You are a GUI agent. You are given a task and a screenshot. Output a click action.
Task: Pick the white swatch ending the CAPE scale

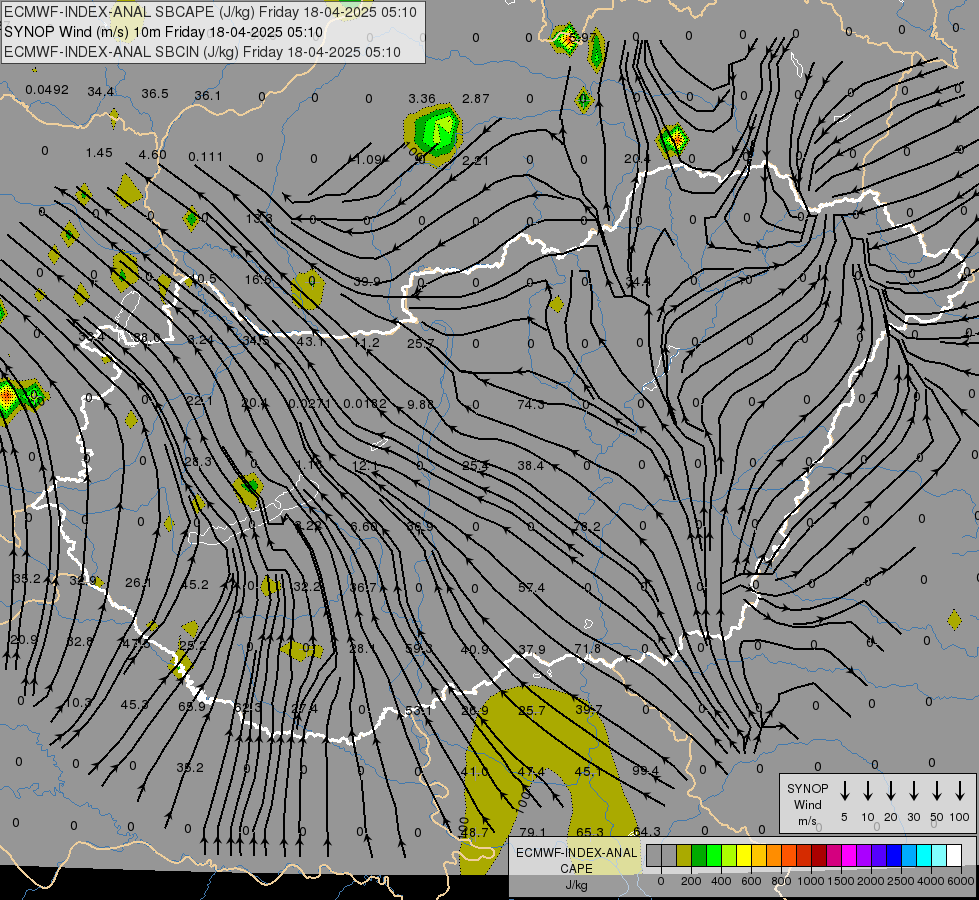point(954,856)
